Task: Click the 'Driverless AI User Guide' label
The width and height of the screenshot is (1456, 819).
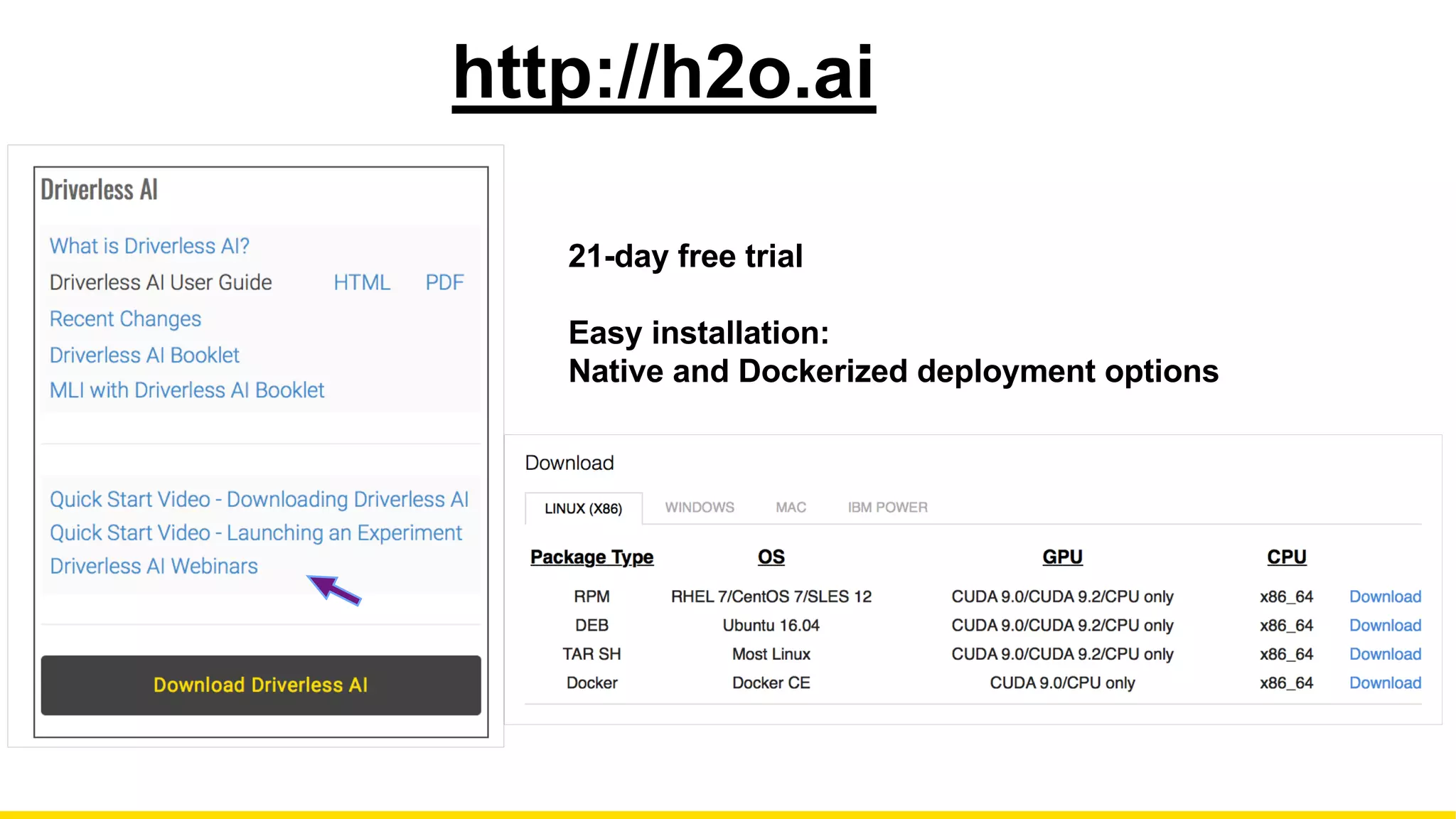Action: pyautogui.click(x=161, y=282)
